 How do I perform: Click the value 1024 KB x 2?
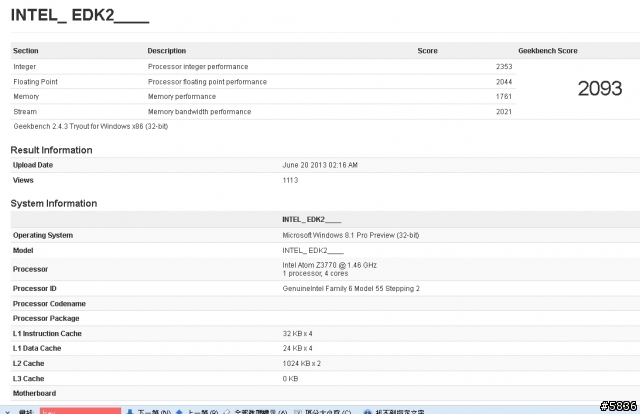(302, 363)
